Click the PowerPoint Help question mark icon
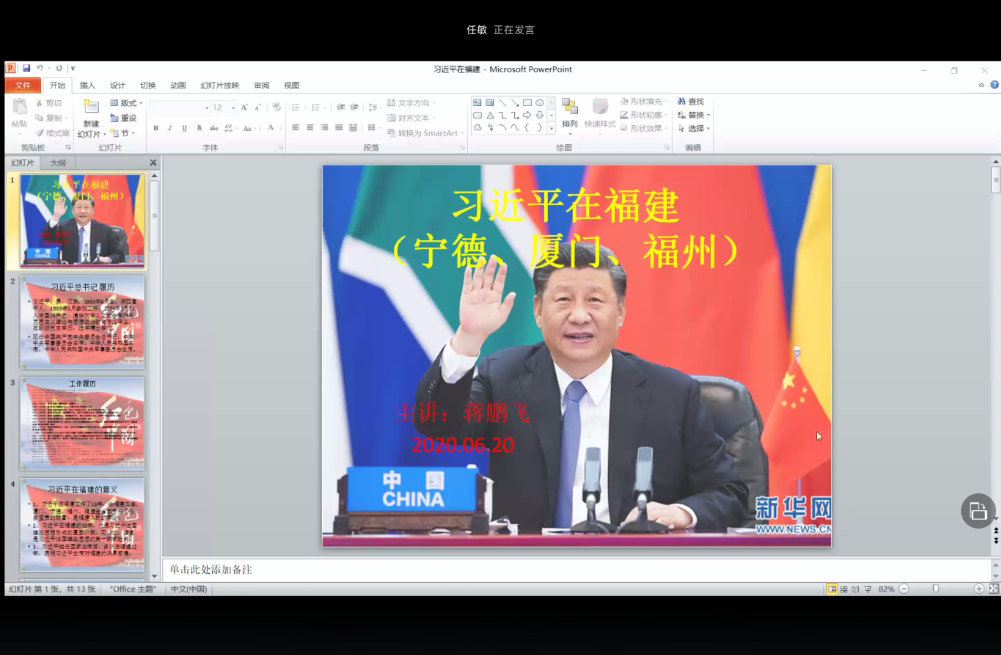 tap(994, 85)
